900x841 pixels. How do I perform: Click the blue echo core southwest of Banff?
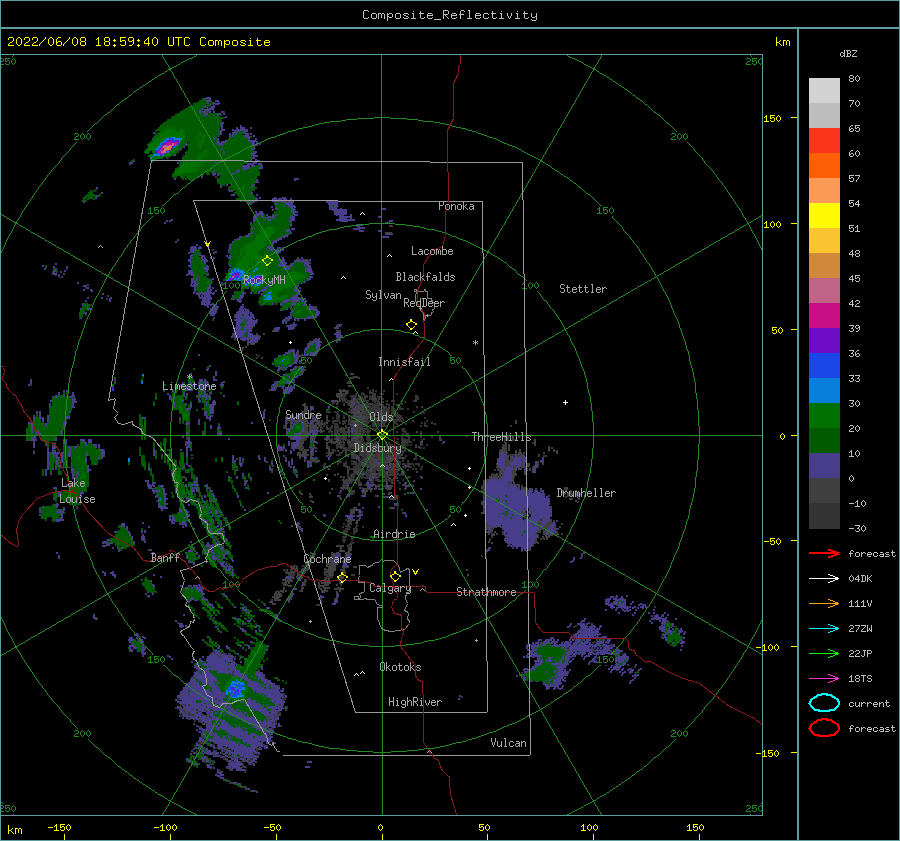tap(235, 688)
